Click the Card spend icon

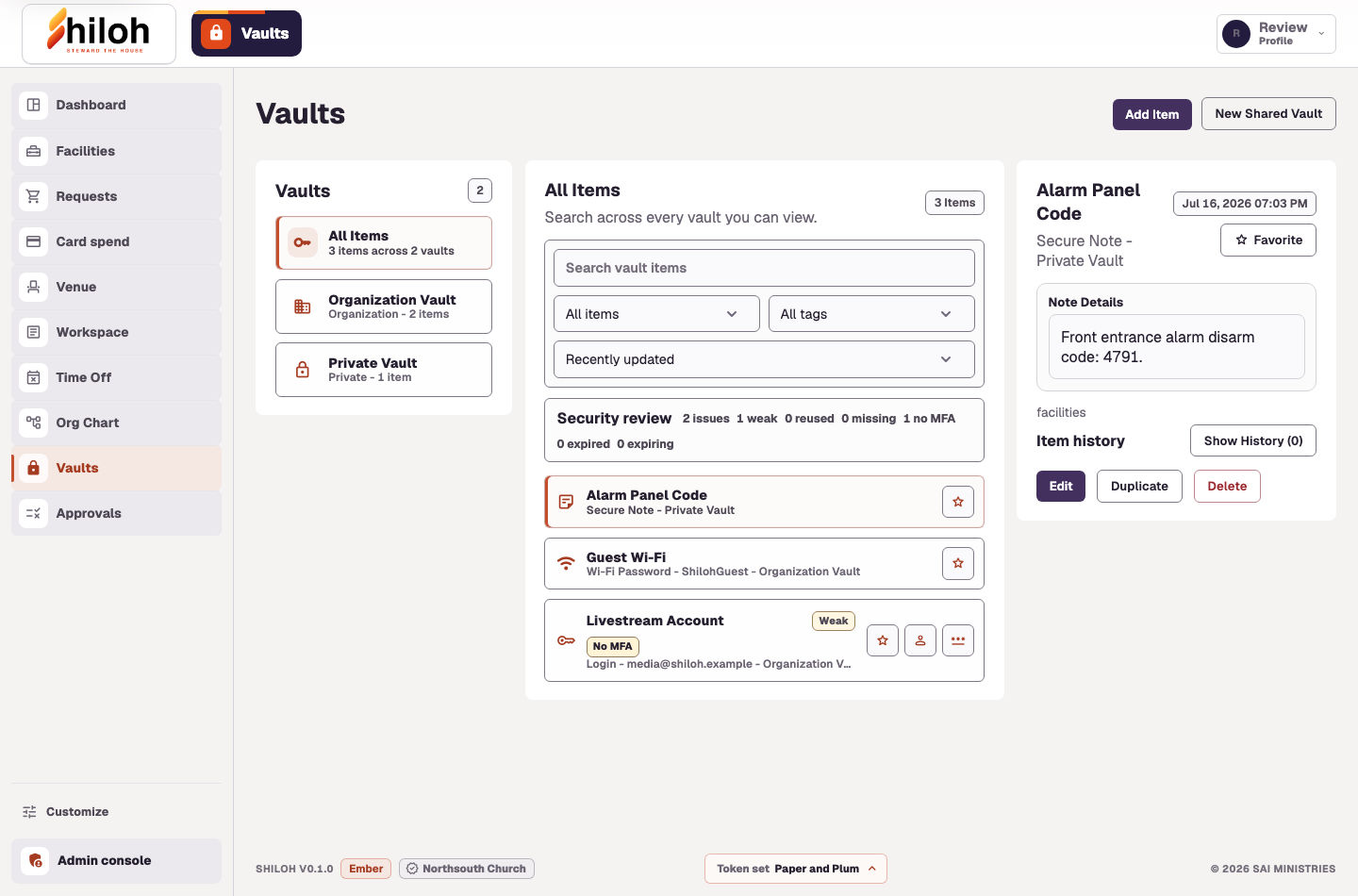(x=34, y=241)
